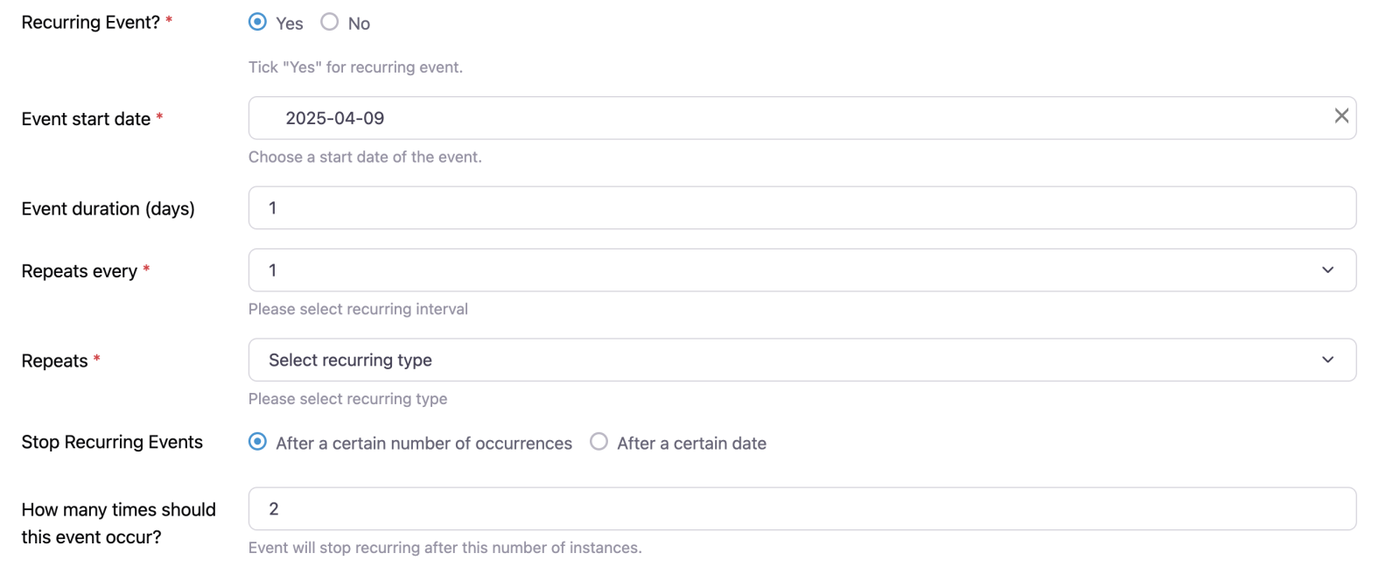Click How many times should event occur label

pyautogui.click(x=118, y=523)
